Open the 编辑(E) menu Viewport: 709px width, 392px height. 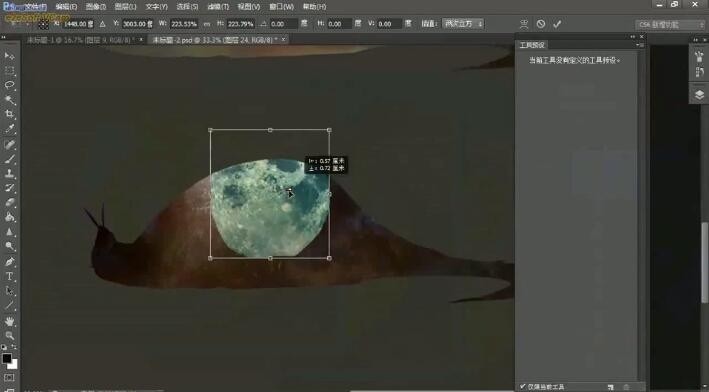(x=66, y=7)
